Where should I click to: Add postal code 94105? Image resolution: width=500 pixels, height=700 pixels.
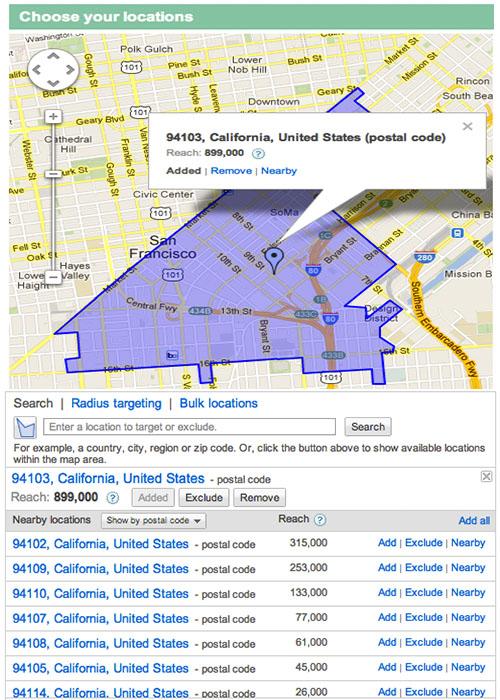pos(387,667)
